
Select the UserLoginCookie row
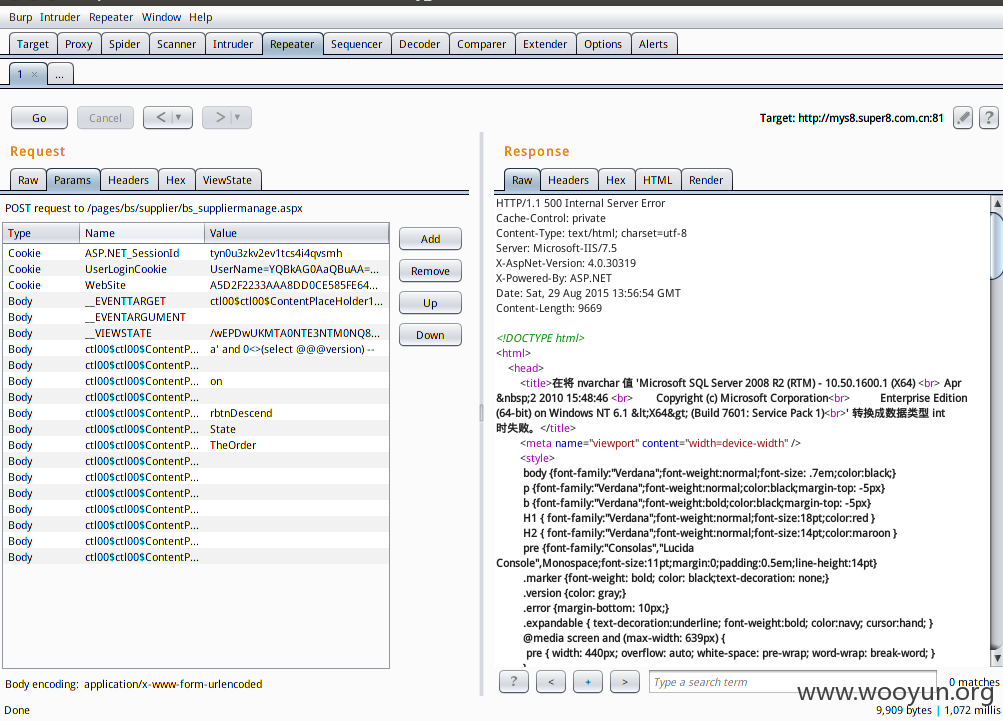(x=196, y=269)
